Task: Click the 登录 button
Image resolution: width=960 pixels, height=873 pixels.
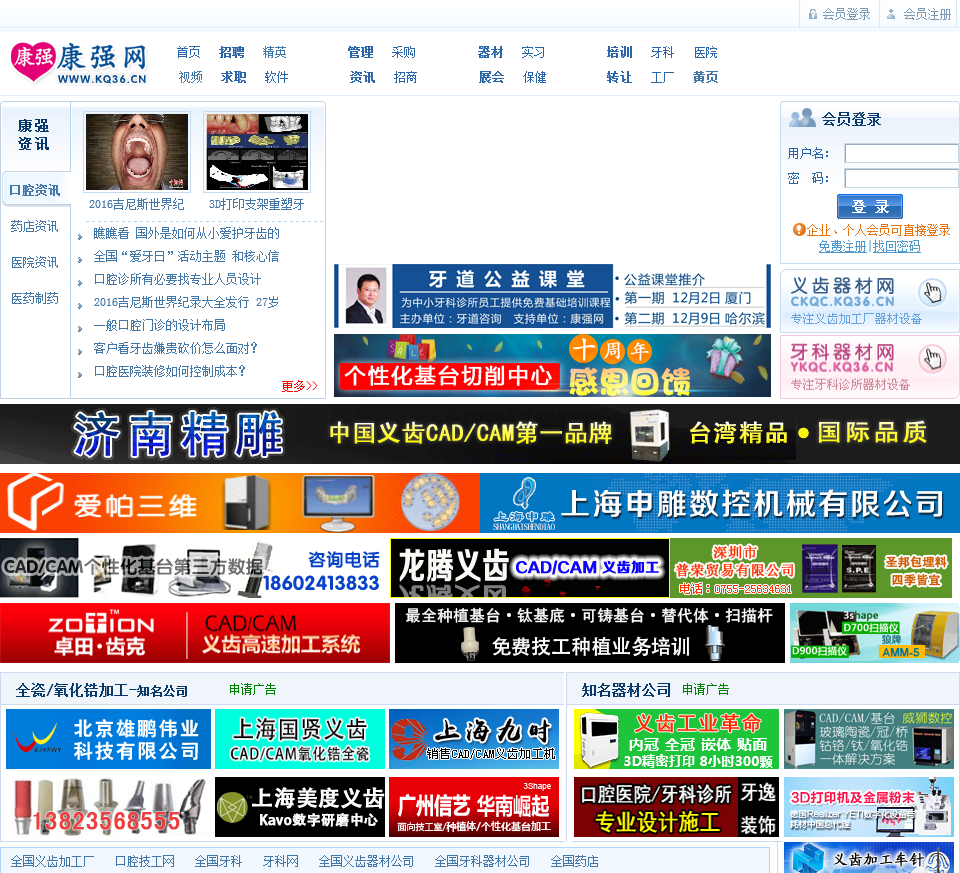Action: pyautogui.click(x=869, y=207)
